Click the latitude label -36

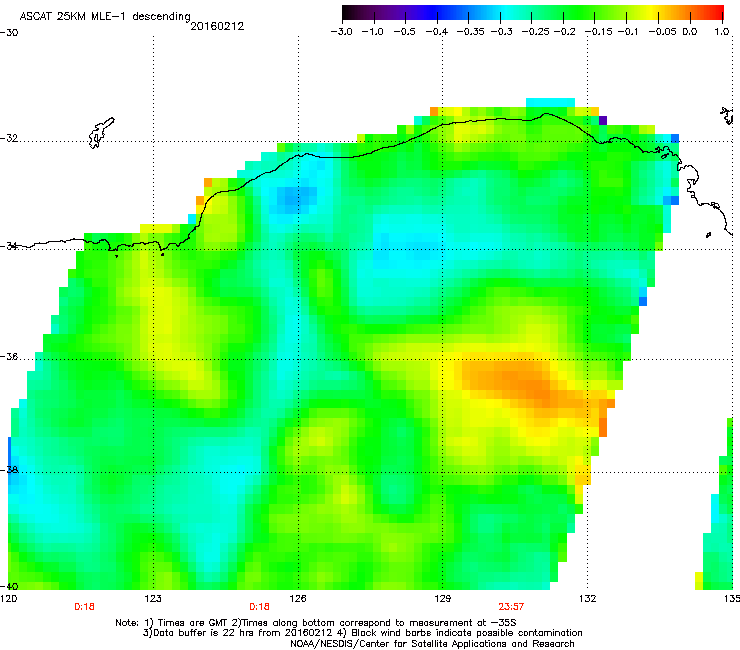coord(9,356)
